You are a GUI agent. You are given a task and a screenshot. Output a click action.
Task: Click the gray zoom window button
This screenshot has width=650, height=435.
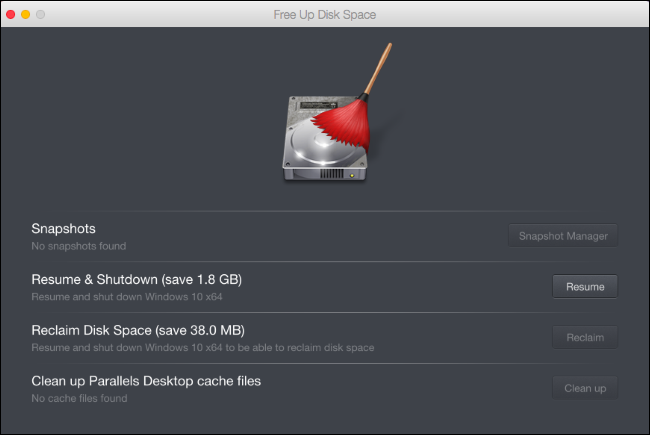coord(41,15)
